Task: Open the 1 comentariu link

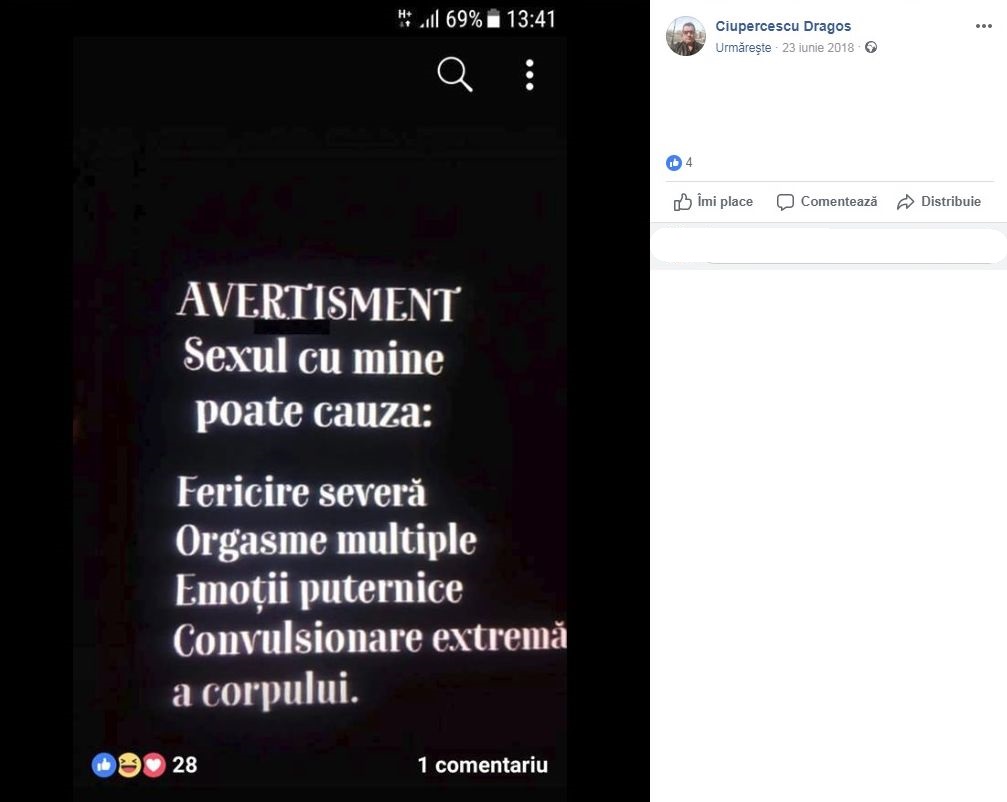Action: (482, 765)
